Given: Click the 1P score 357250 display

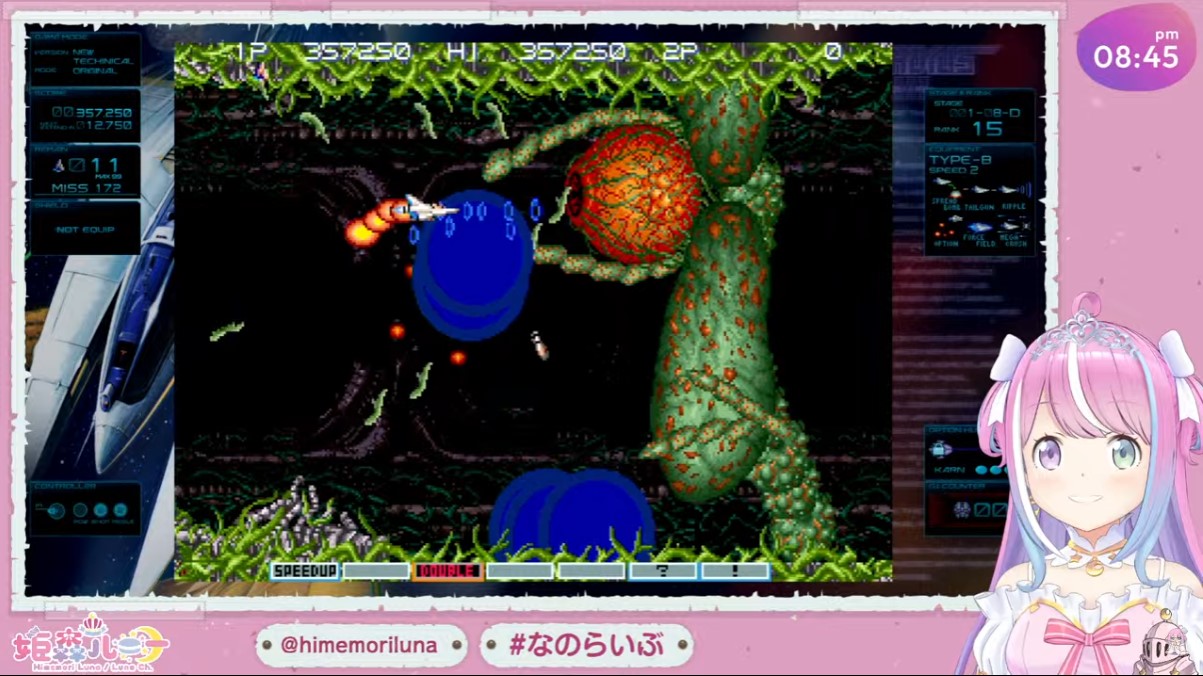Looking at the screenshot, I should [357, 53].
